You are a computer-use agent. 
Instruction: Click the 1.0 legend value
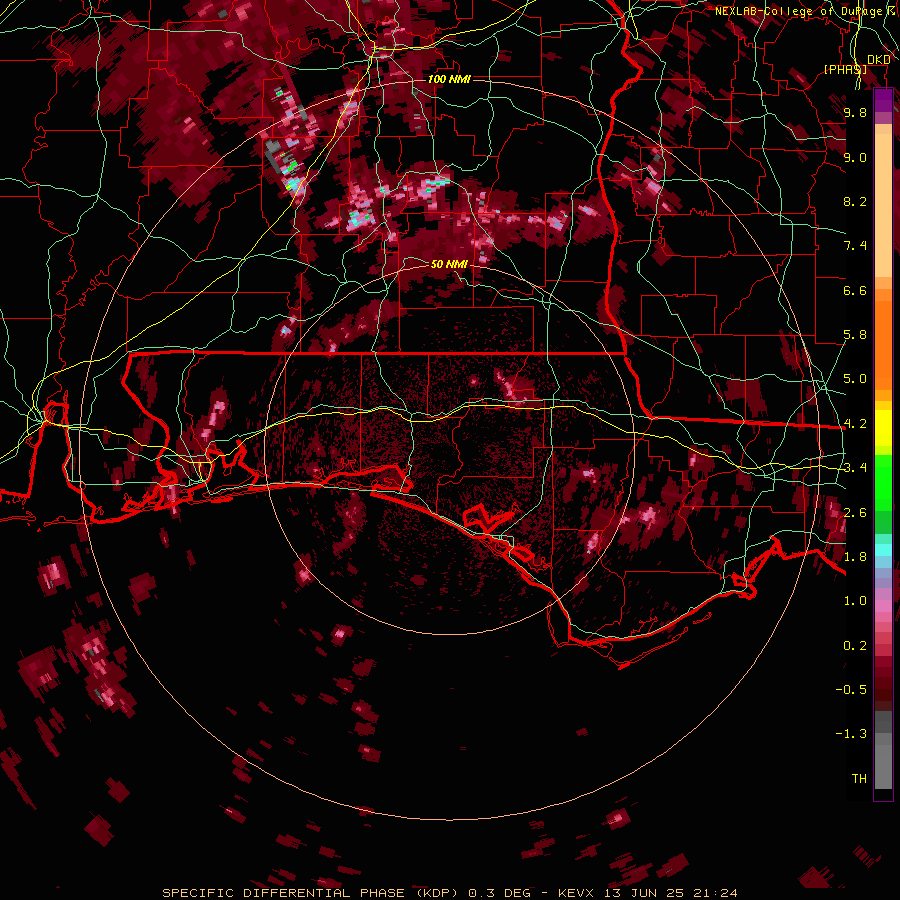(855, 601)
